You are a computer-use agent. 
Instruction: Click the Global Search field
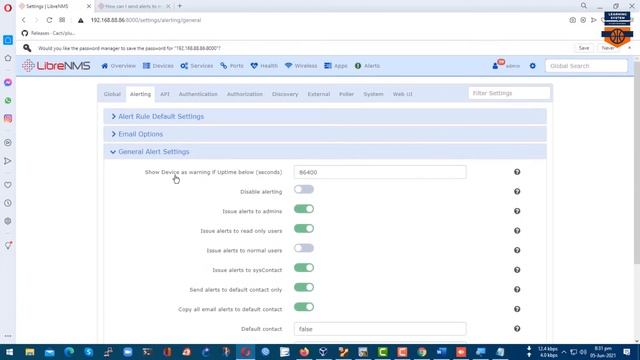[x=586, y=66]
